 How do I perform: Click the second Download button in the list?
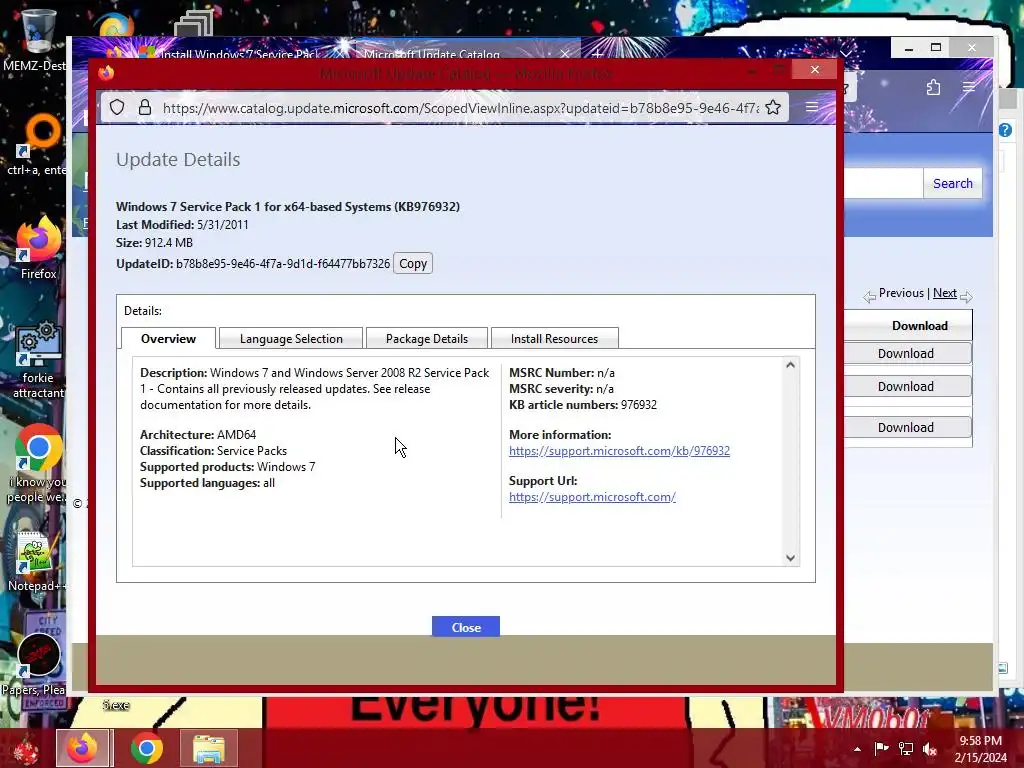tap(906, 387)
